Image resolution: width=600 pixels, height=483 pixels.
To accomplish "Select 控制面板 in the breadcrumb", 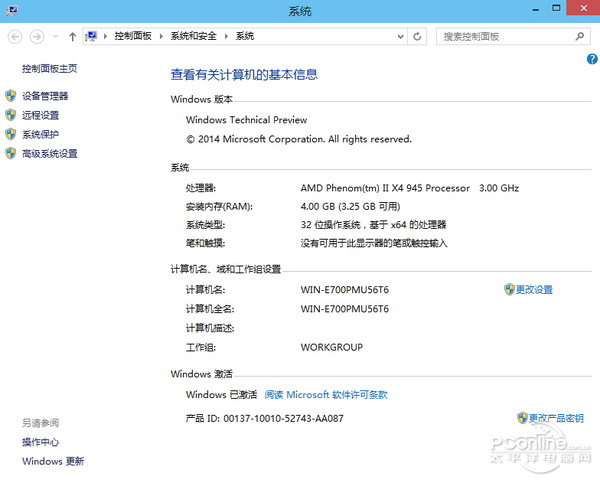I will (x=133, y=36).
